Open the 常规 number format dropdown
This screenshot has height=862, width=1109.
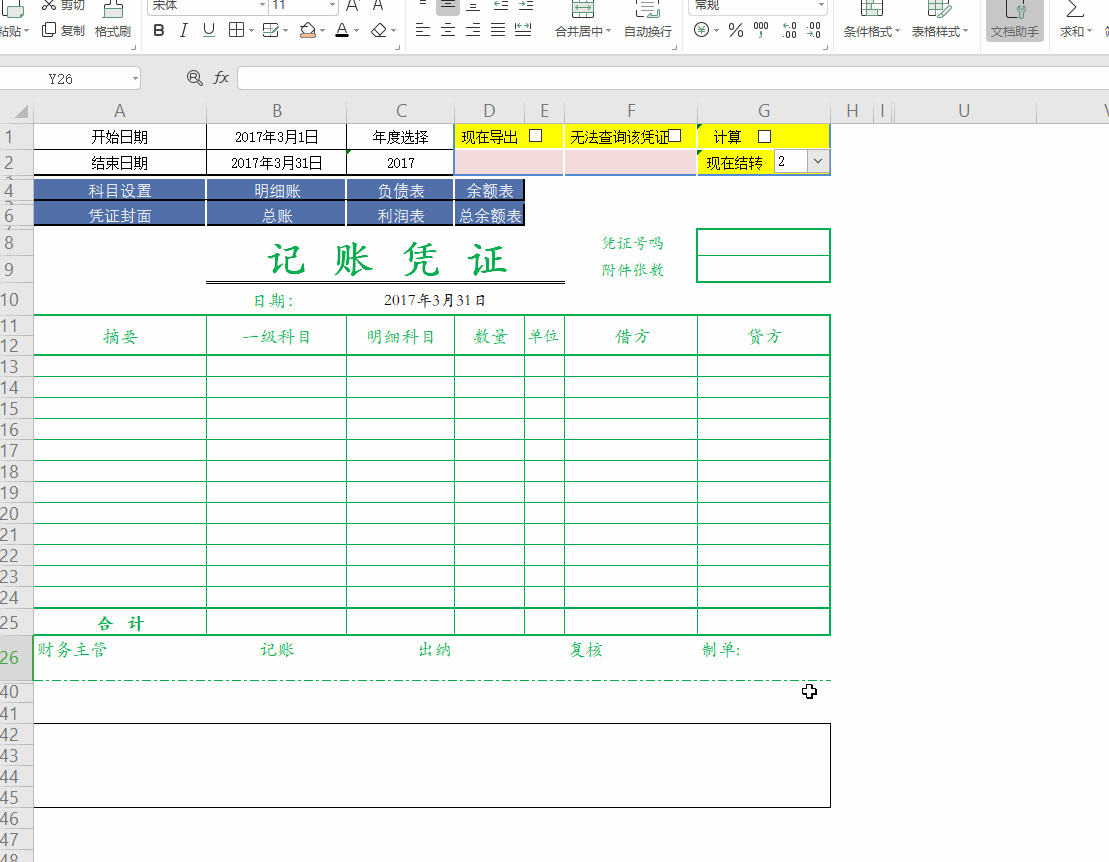pos(820,6)
